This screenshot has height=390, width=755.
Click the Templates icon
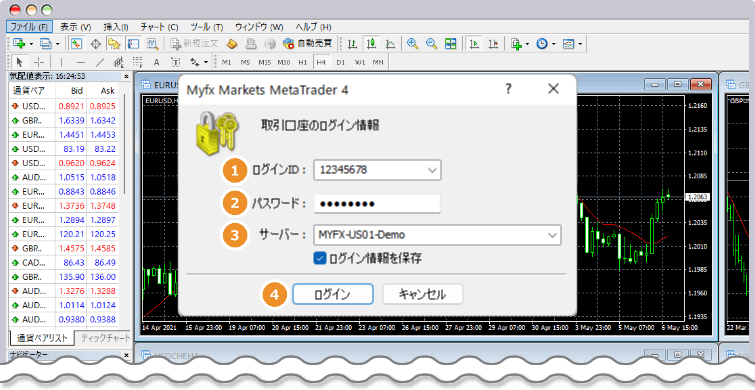569,44
